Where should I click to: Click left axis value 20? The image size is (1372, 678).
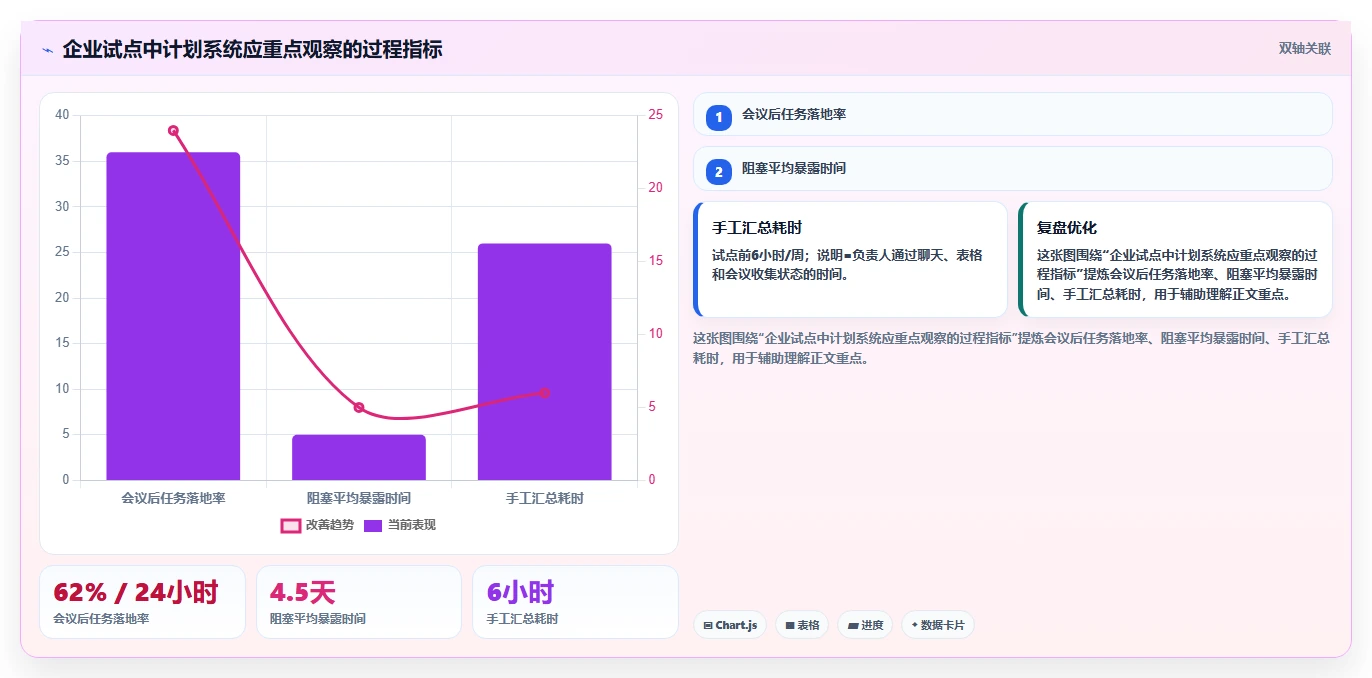62,298
